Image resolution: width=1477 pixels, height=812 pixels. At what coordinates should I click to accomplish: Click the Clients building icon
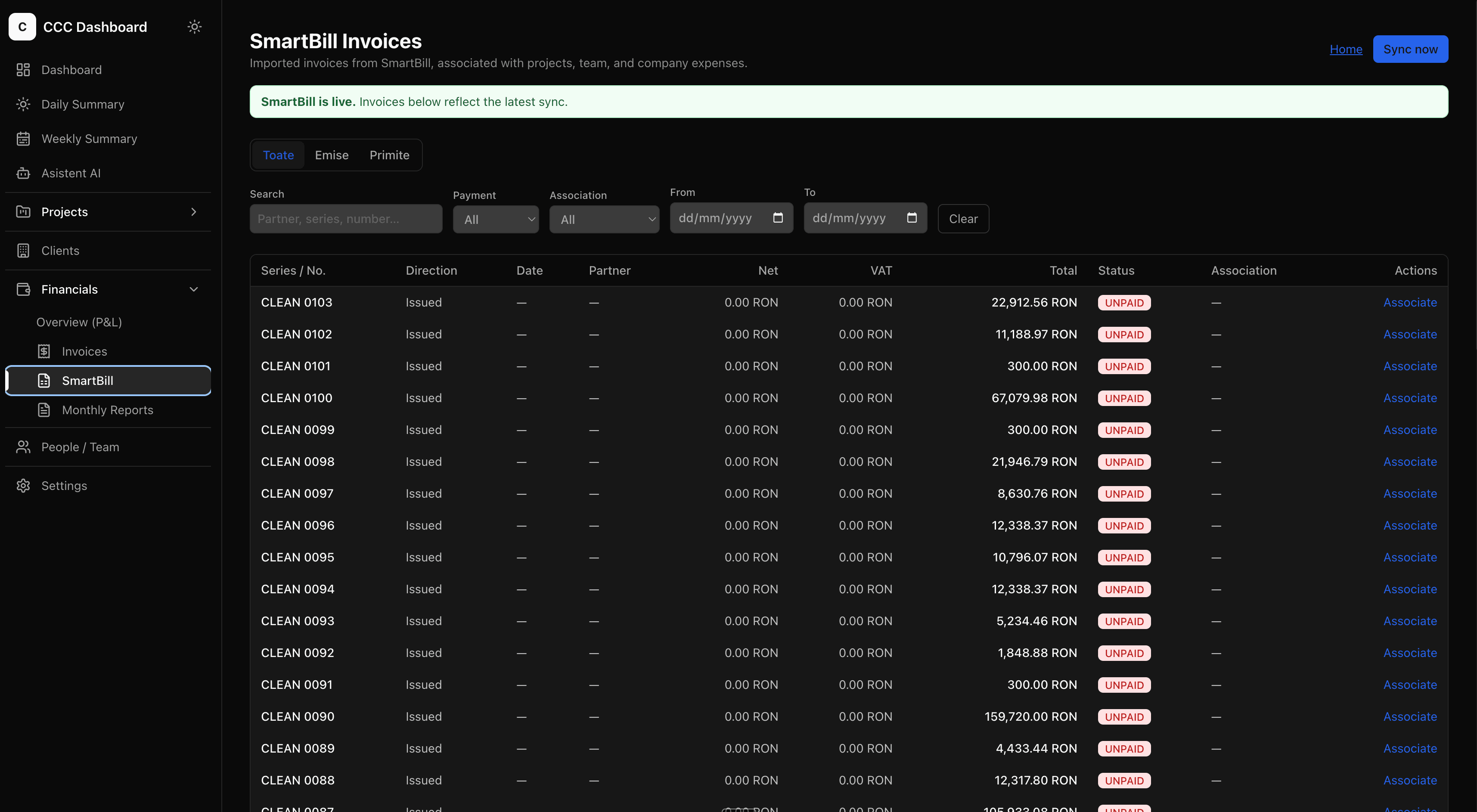tap(23, 251)
